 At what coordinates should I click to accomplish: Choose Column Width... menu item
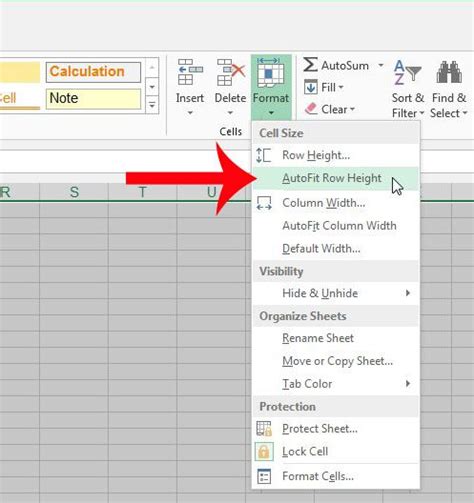point(335,203)
